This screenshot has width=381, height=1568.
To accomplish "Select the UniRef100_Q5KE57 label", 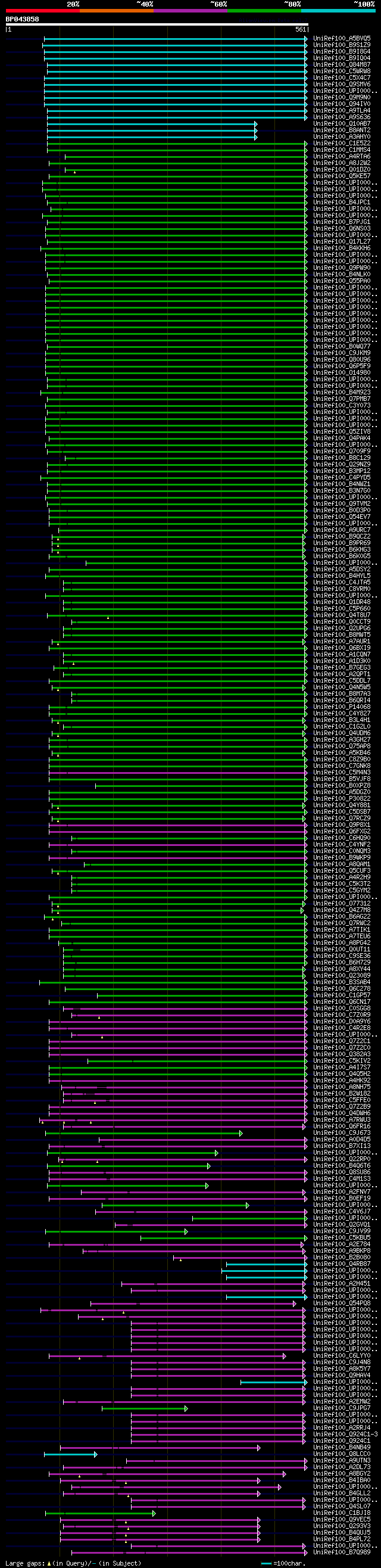I will click(x=342, y=176).
